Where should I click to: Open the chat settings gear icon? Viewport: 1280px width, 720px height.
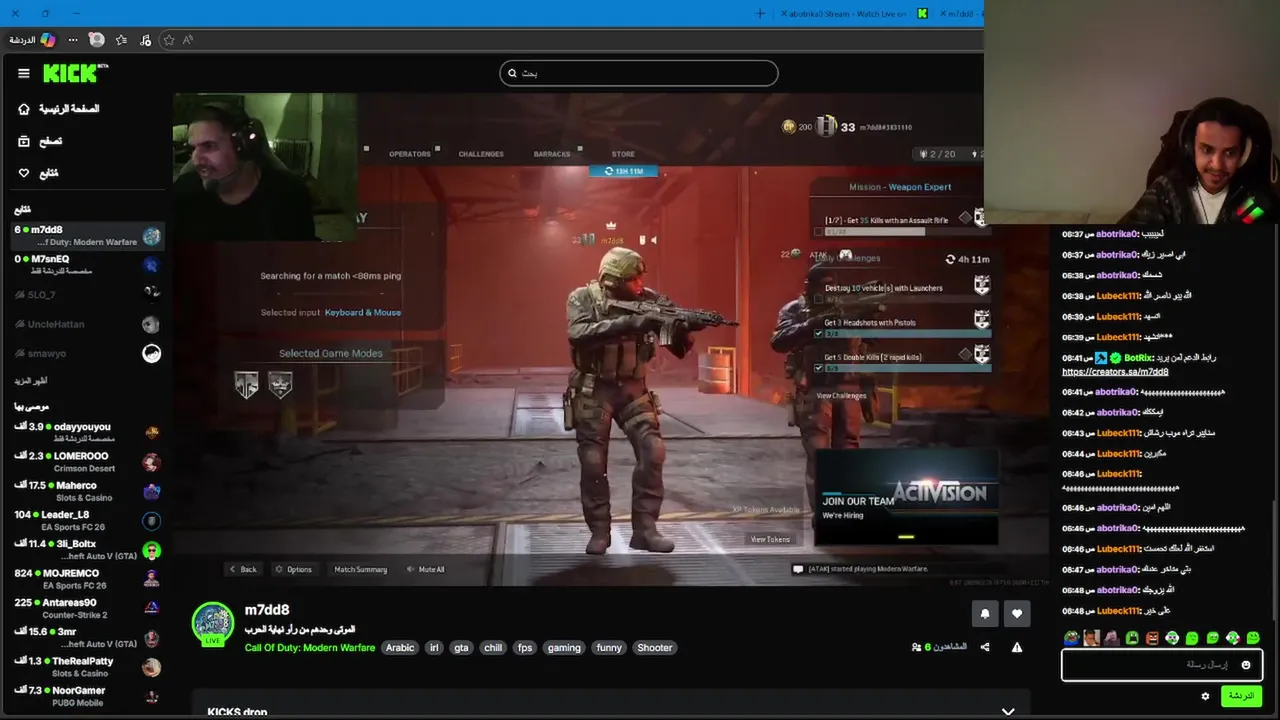(x=1205, y=696)
